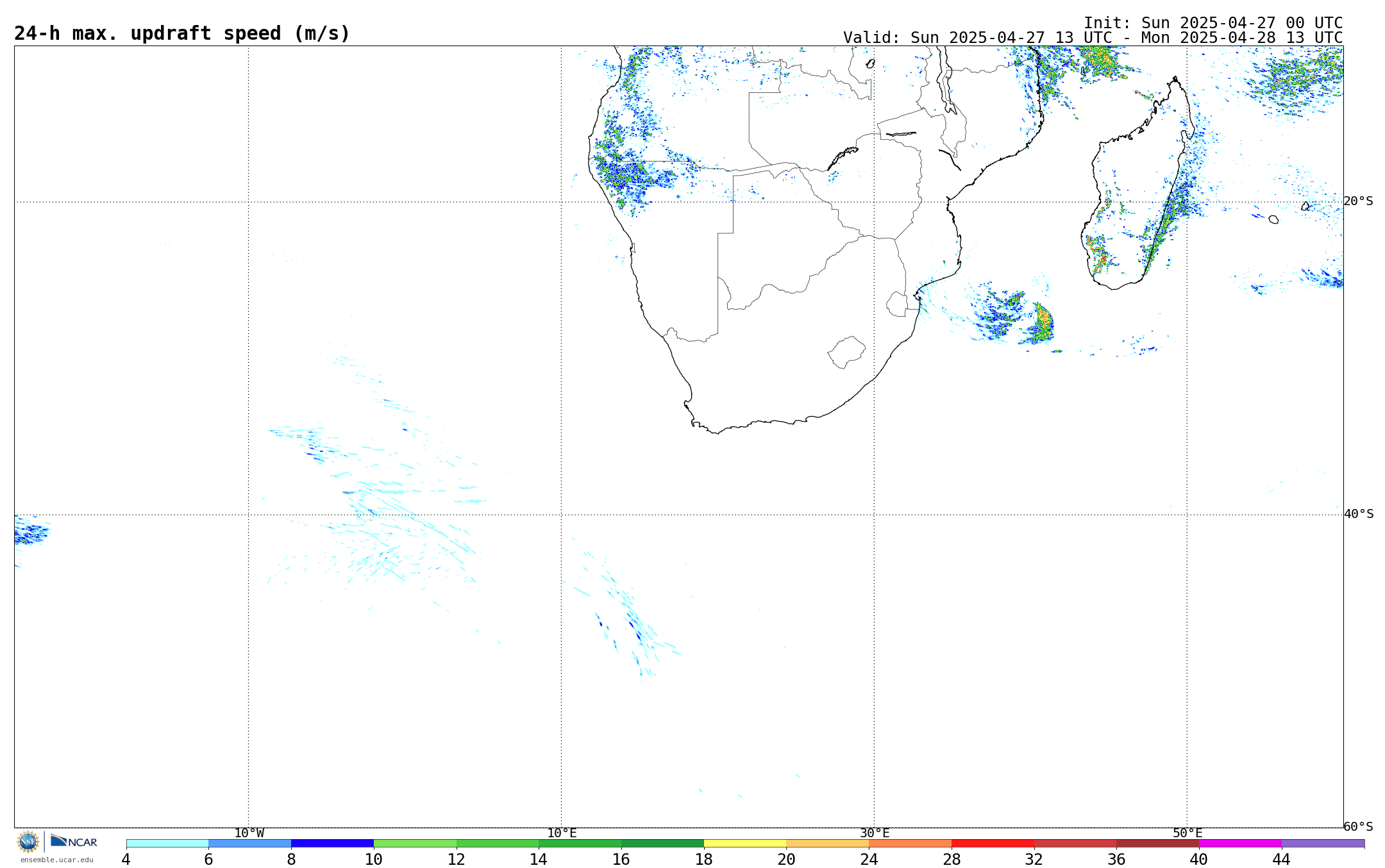
Task: Click the '60°S' latitude label
Action: point(1359,827)
